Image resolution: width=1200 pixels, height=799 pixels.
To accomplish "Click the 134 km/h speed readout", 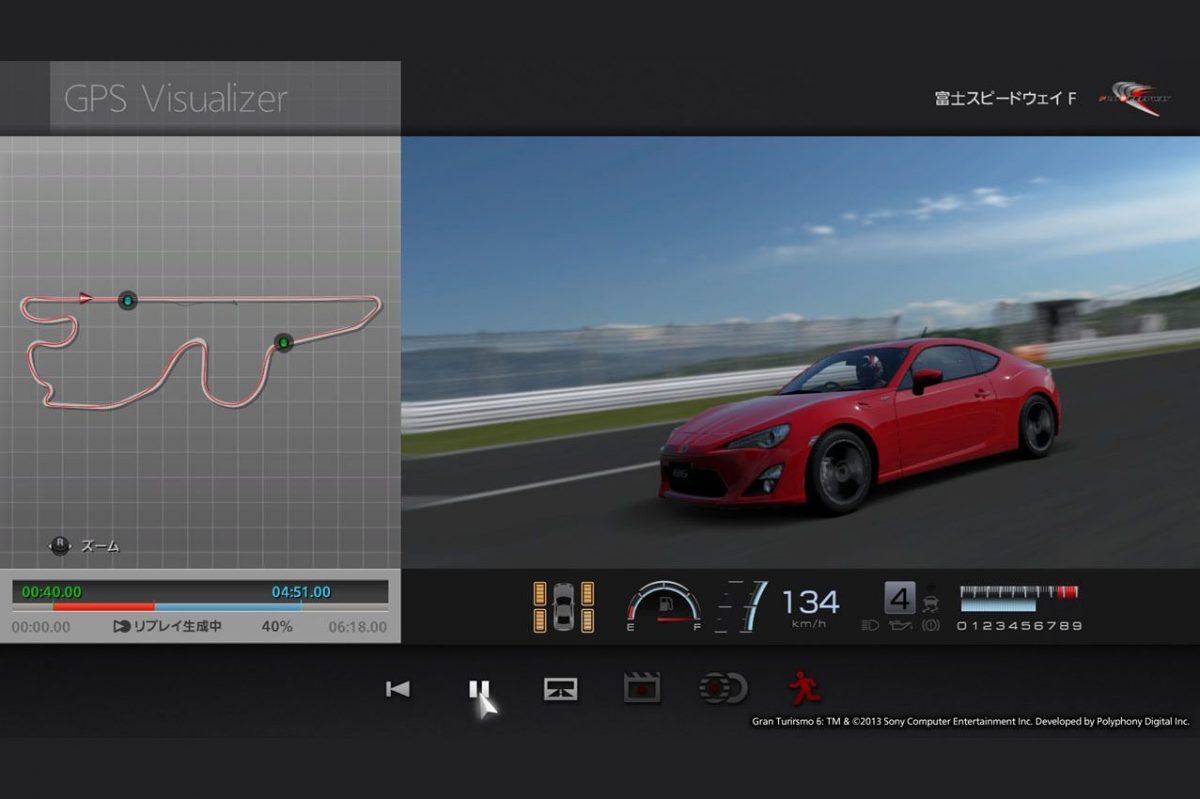I will coord(809,602).
